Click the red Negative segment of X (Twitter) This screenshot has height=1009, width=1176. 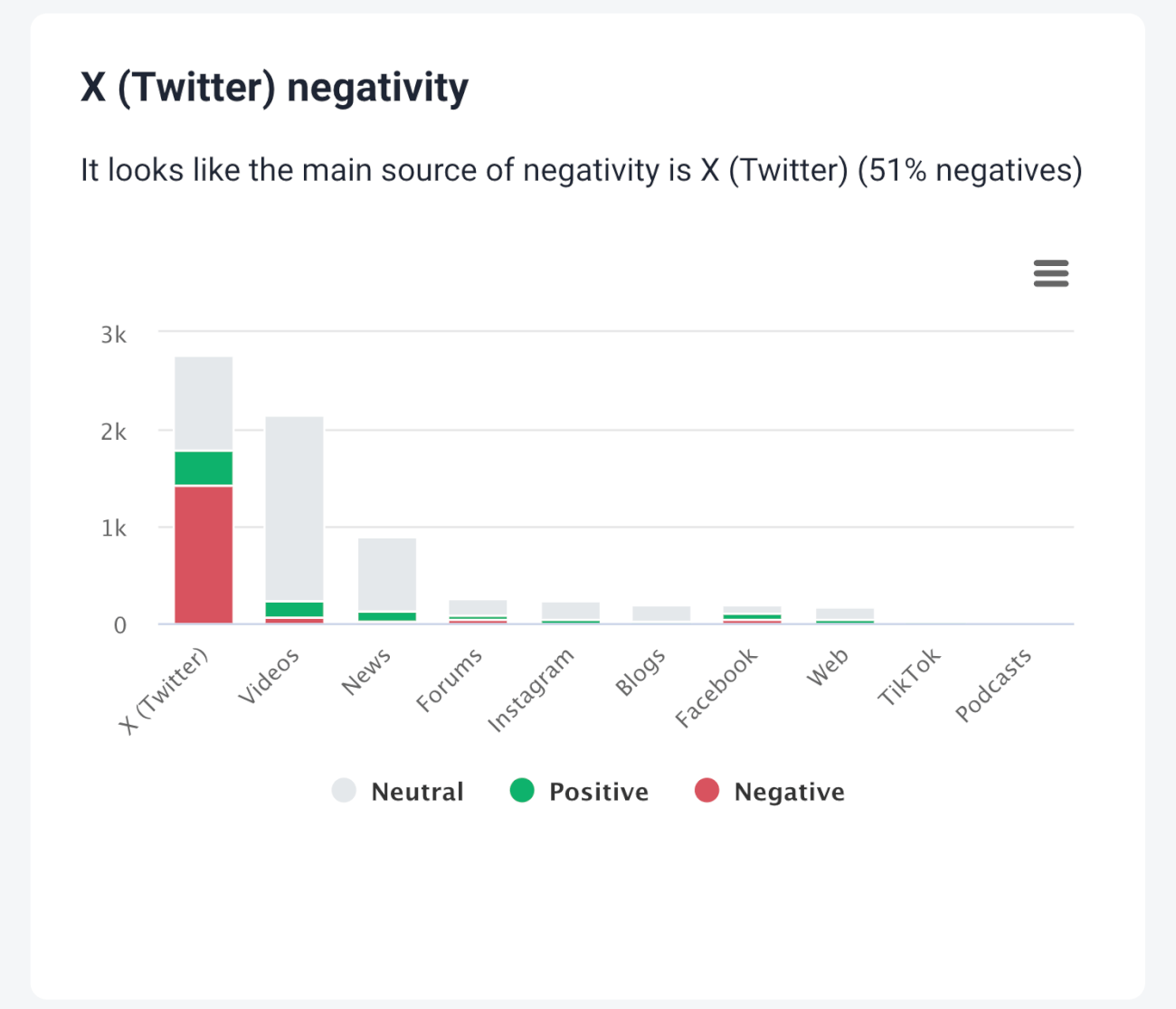click(x=204, y=552)
